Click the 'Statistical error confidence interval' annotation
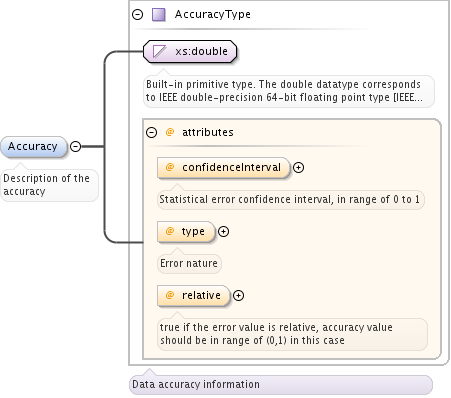451x398 pixels. tap(291, 200)
